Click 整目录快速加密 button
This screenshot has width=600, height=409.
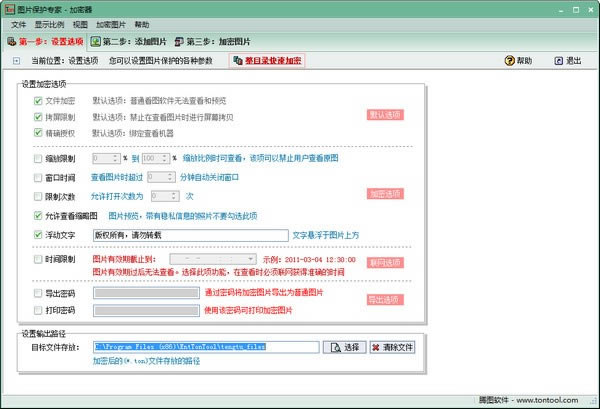[267, 60]
